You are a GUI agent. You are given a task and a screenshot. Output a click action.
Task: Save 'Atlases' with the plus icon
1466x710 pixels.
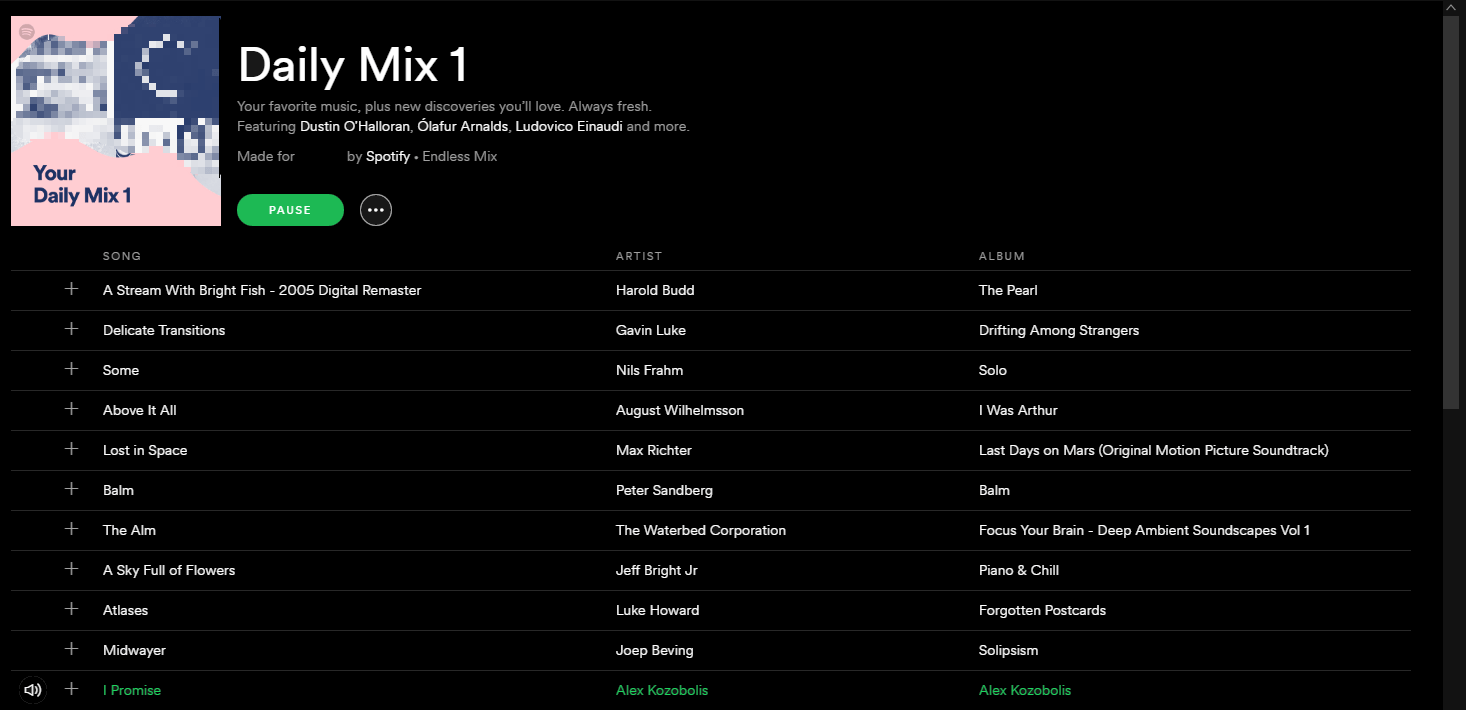tap(71, 609)
